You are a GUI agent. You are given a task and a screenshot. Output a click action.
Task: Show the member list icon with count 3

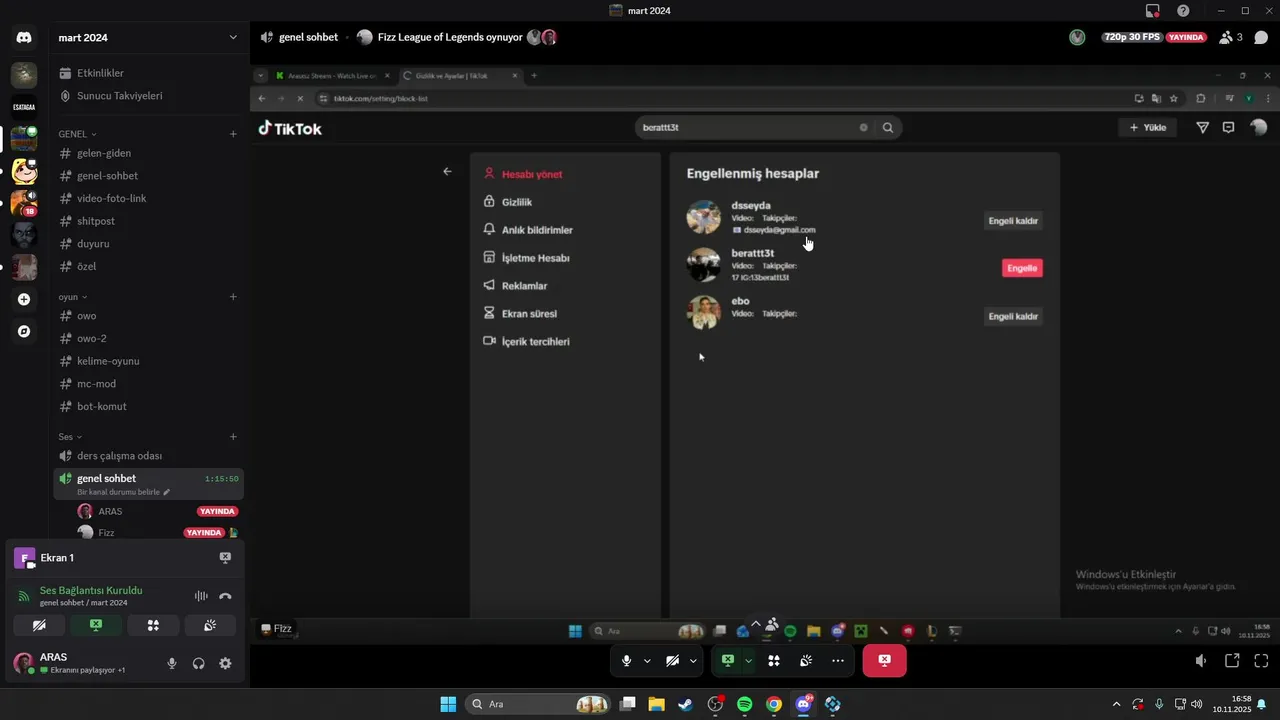pos(1230,37)
